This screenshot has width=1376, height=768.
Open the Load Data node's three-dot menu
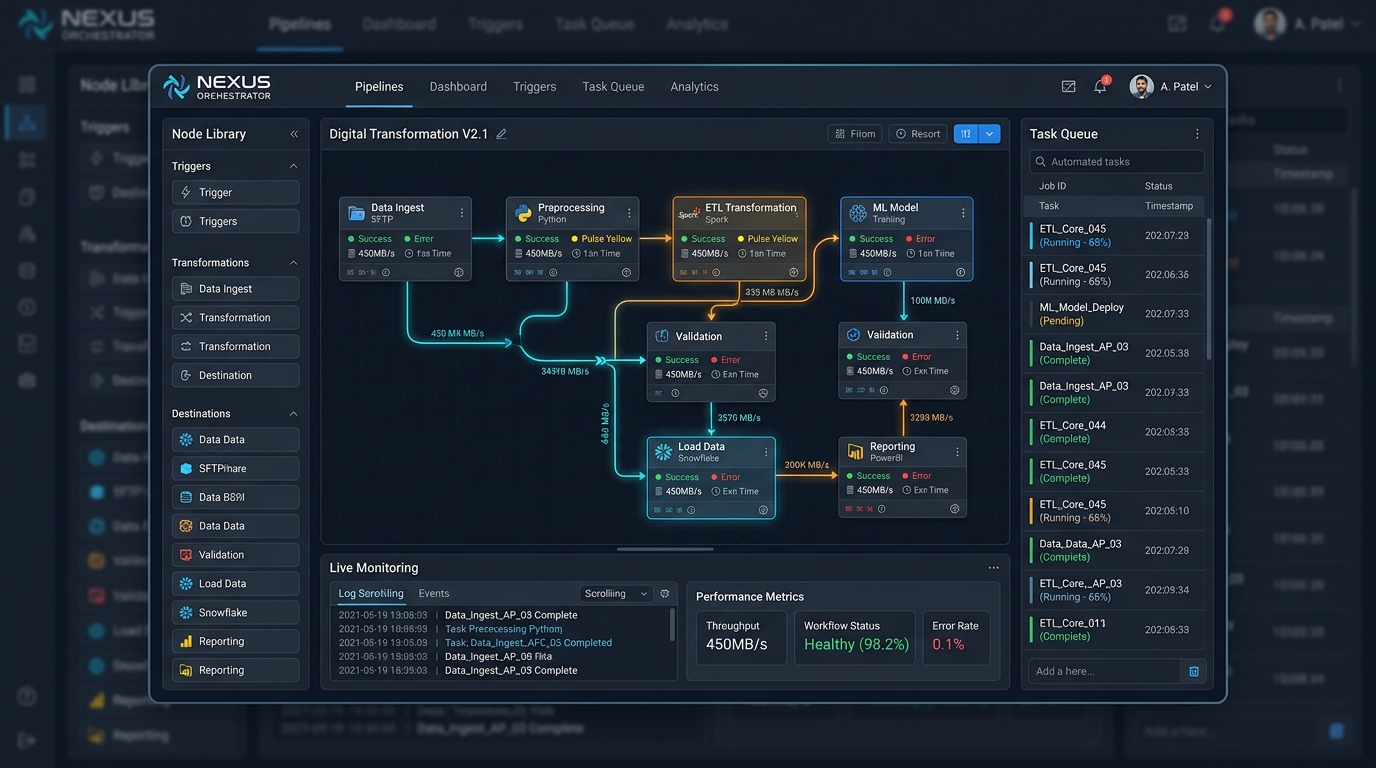(767, 452)
